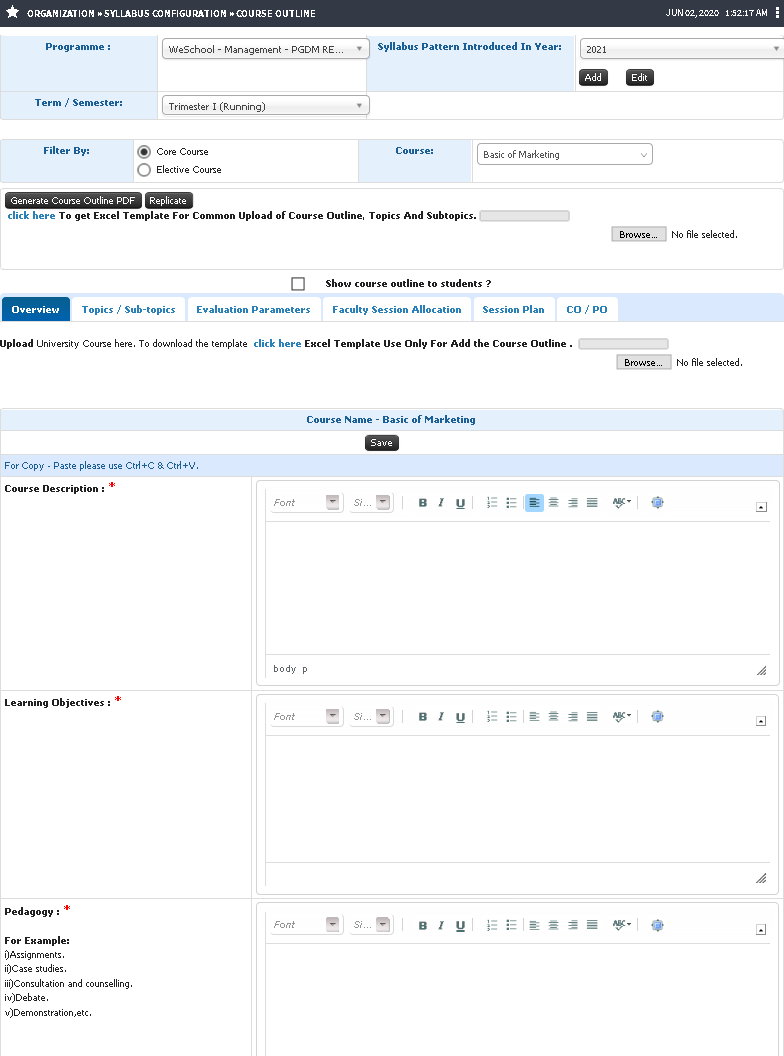Center align in Learning Objectives editor
The width and height of the screenshot is (784, 1056).
(553, 717)
